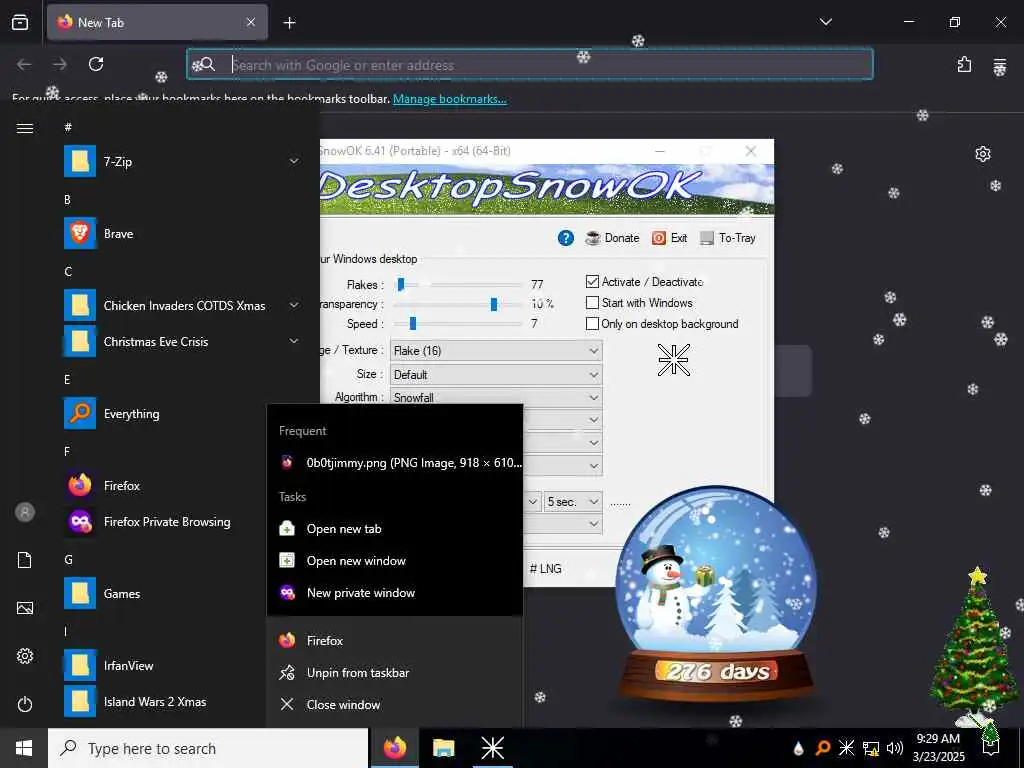This screenshot has width=1024, height=768.
Task: Open the Size Default dropdown
Action: point(496,374)
